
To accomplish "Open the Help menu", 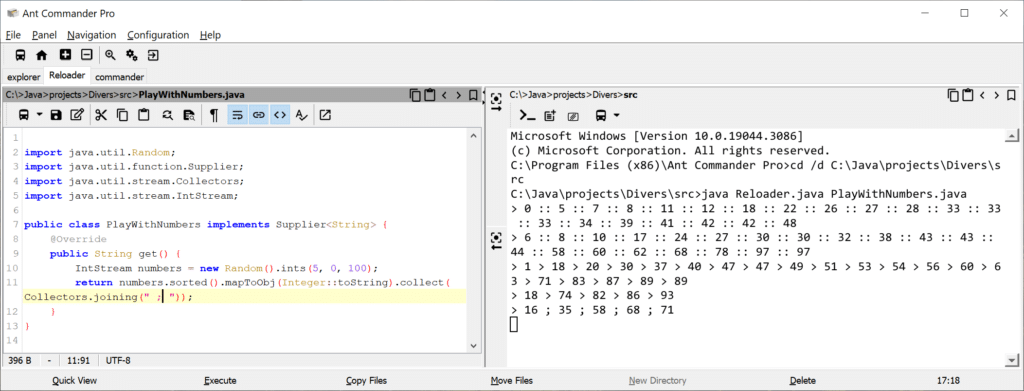I will [x=210, y=35].
